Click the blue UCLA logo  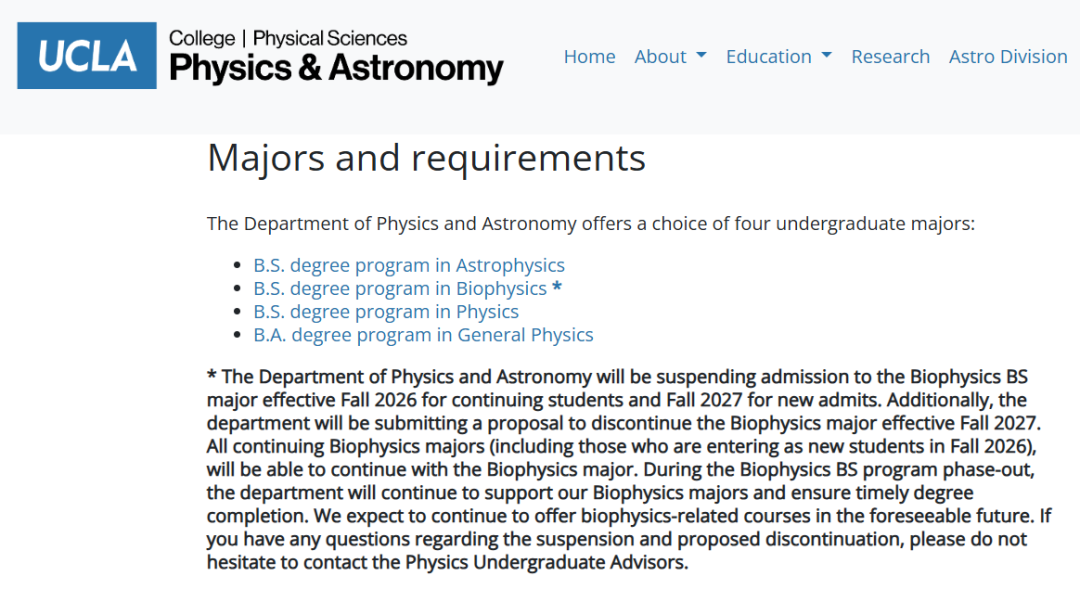[87, 56]
